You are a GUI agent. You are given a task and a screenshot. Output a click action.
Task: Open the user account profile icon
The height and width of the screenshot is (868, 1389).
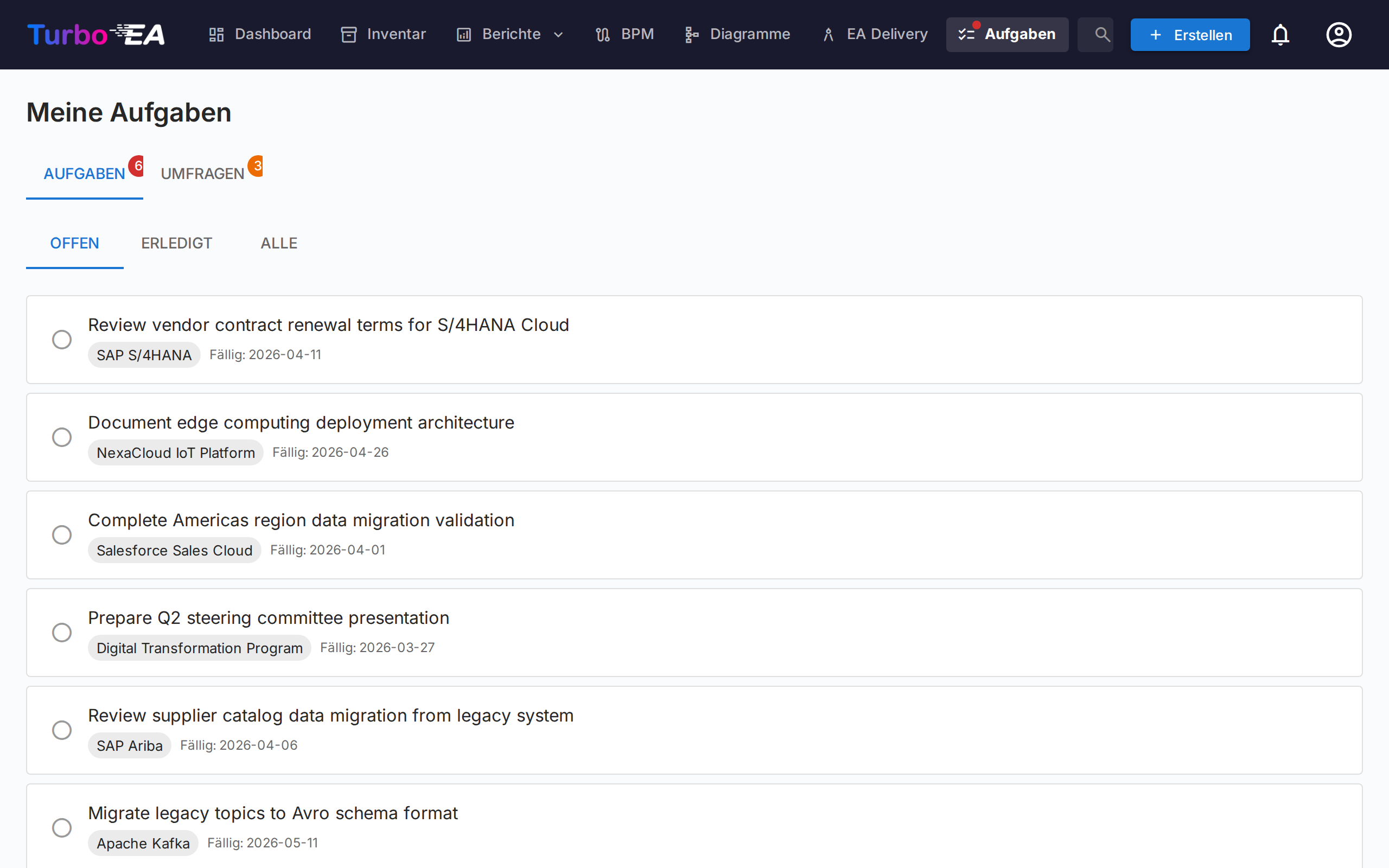pyautogui.click(x=1339, y=34)
